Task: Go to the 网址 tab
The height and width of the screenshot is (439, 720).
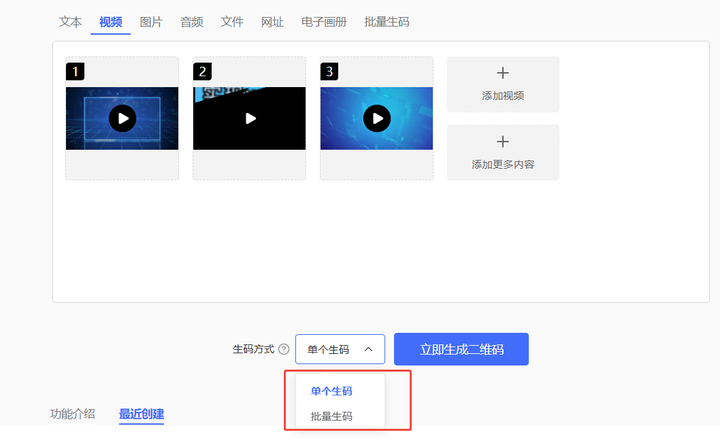Action: (x=272, y=21)
